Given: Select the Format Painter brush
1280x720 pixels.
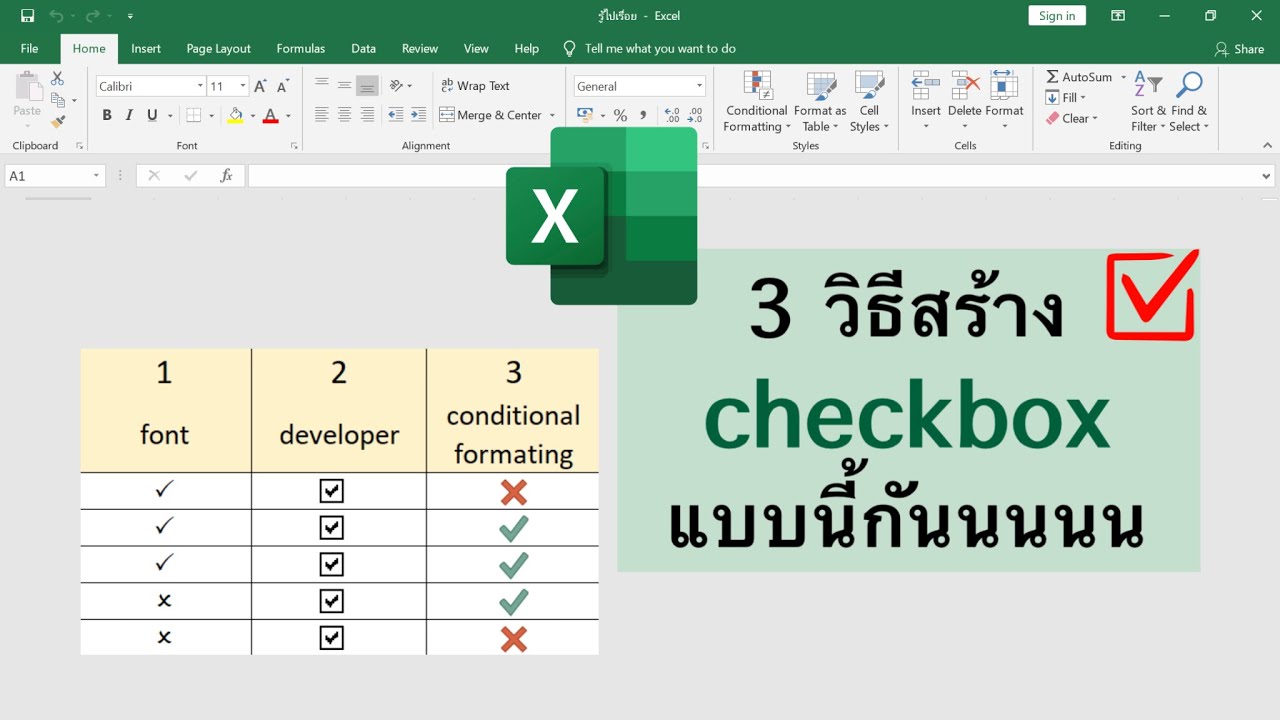Looking at the screenshot, I should tap(58, 122).
